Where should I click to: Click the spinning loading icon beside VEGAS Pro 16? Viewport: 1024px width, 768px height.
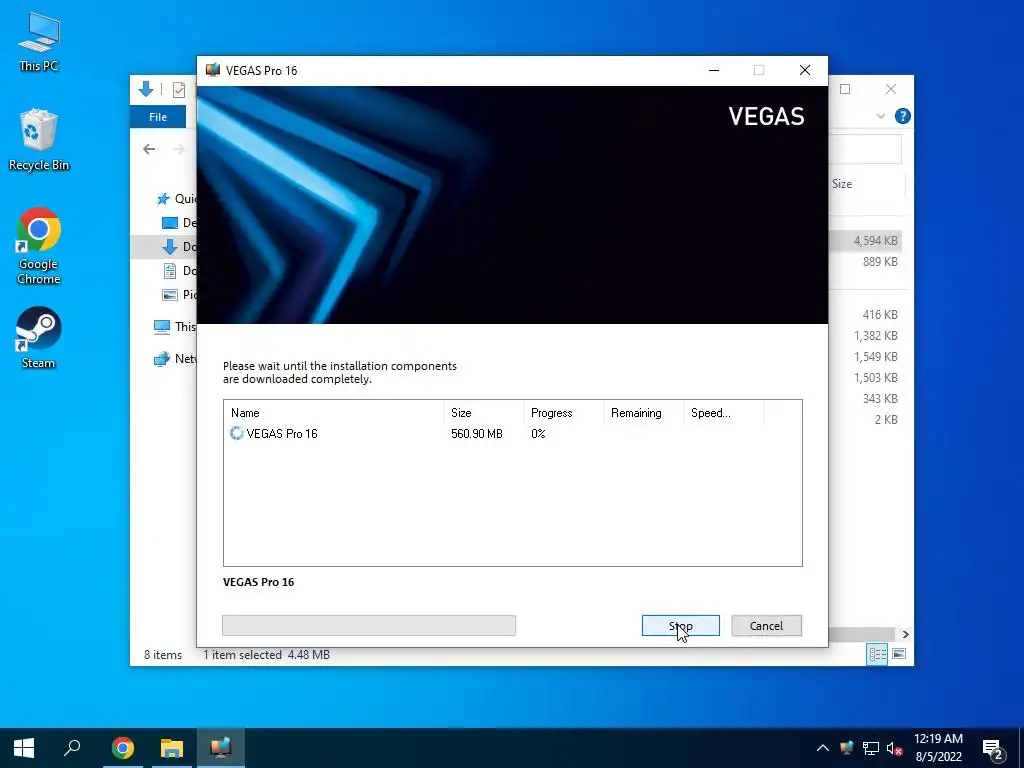pyautogui.click(x=236, y=434)
